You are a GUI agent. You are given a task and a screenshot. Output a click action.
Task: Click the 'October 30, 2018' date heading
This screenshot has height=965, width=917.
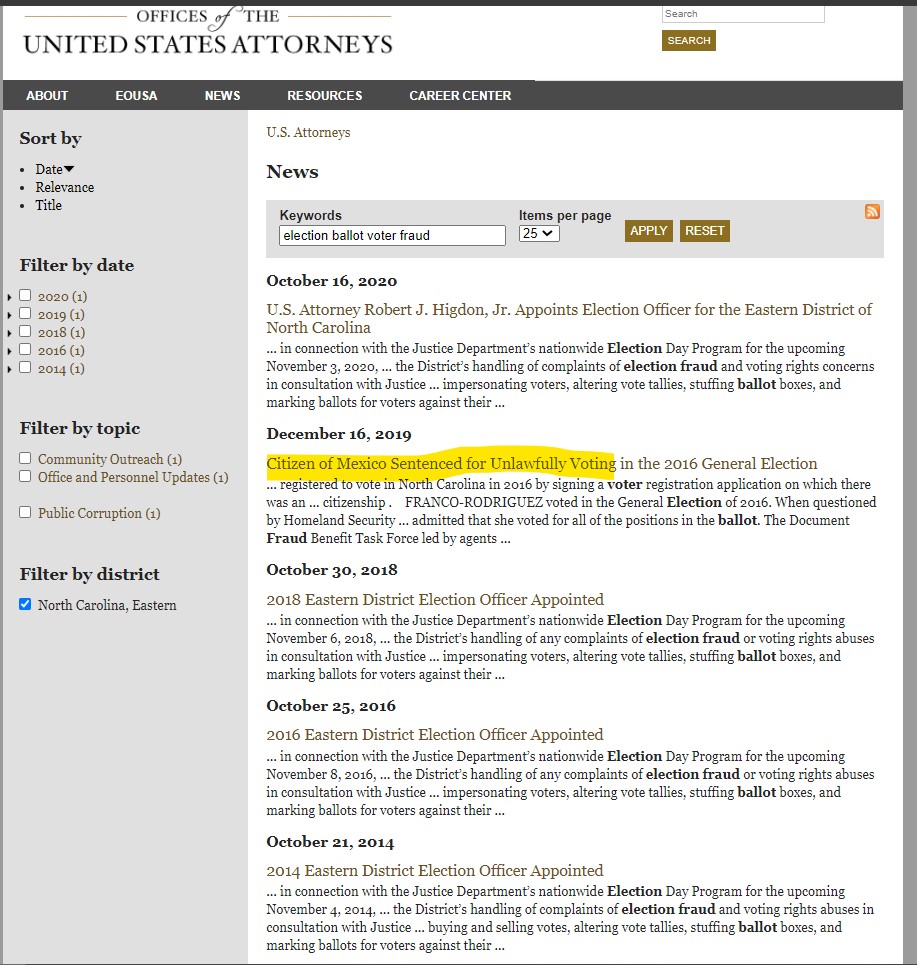[x=332, y=570]
